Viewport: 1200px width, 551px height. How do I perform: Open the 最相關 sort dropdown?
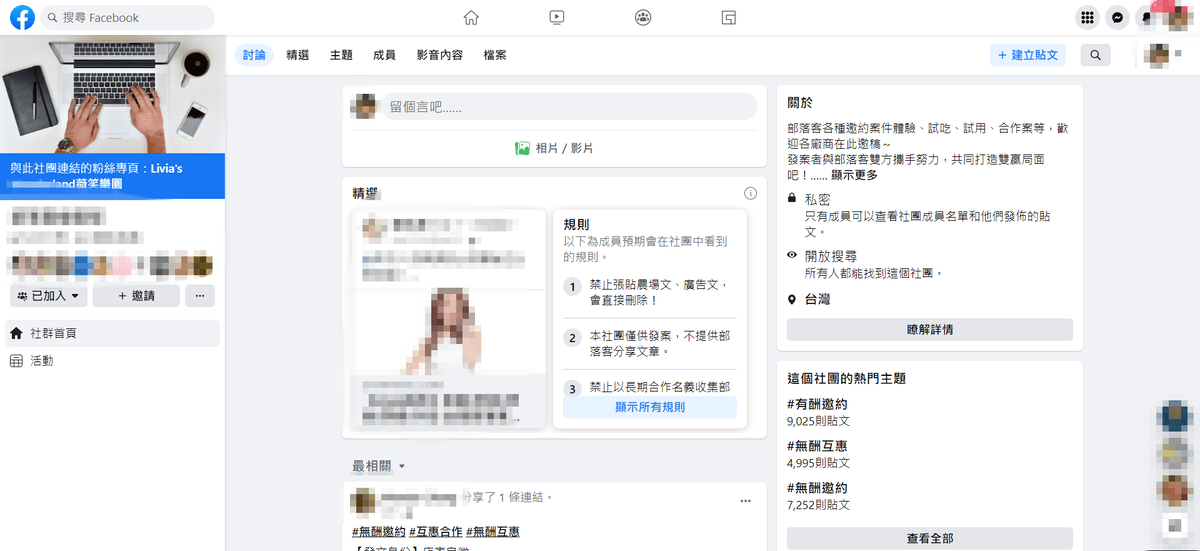tap(379, 466)
